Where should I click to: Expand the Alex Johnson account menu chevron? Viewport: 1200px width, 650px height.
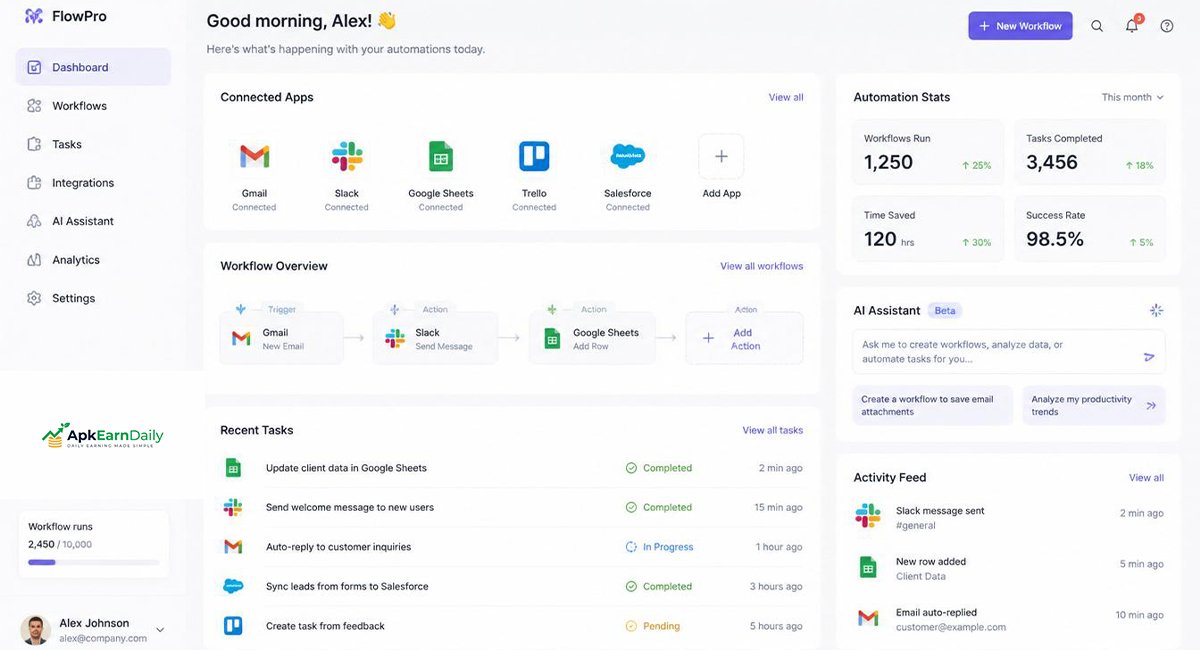[x=160, y=630]
